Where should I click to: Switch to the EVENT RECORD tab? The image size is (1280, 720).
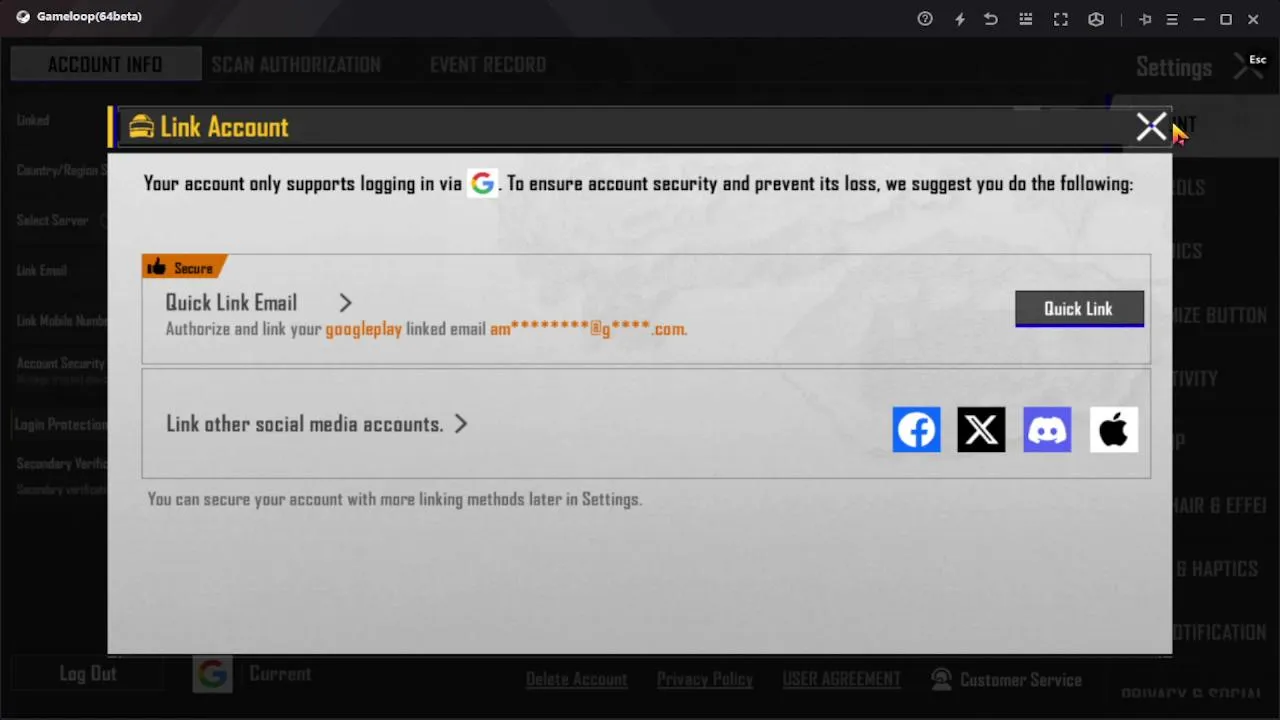coord(488,65)
